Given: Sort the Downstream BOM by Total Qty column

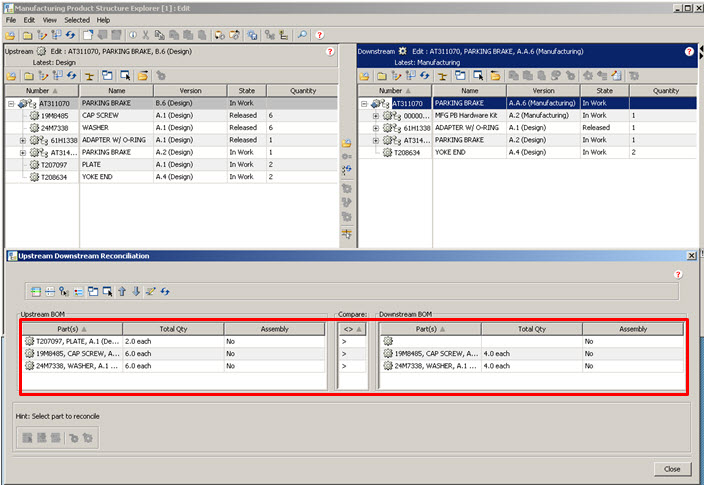Looking at the screenshot, I should pos(532,329).
